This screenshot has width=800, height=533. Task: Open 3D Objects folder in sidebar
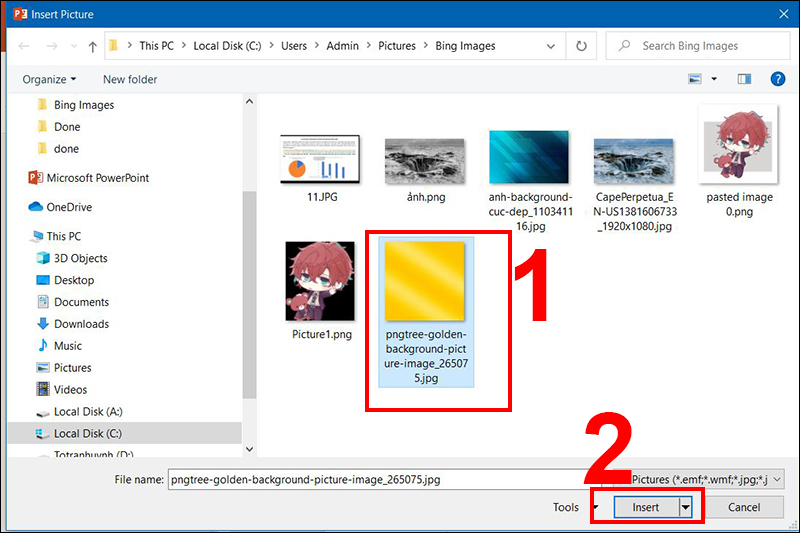(x=80, y=258)
